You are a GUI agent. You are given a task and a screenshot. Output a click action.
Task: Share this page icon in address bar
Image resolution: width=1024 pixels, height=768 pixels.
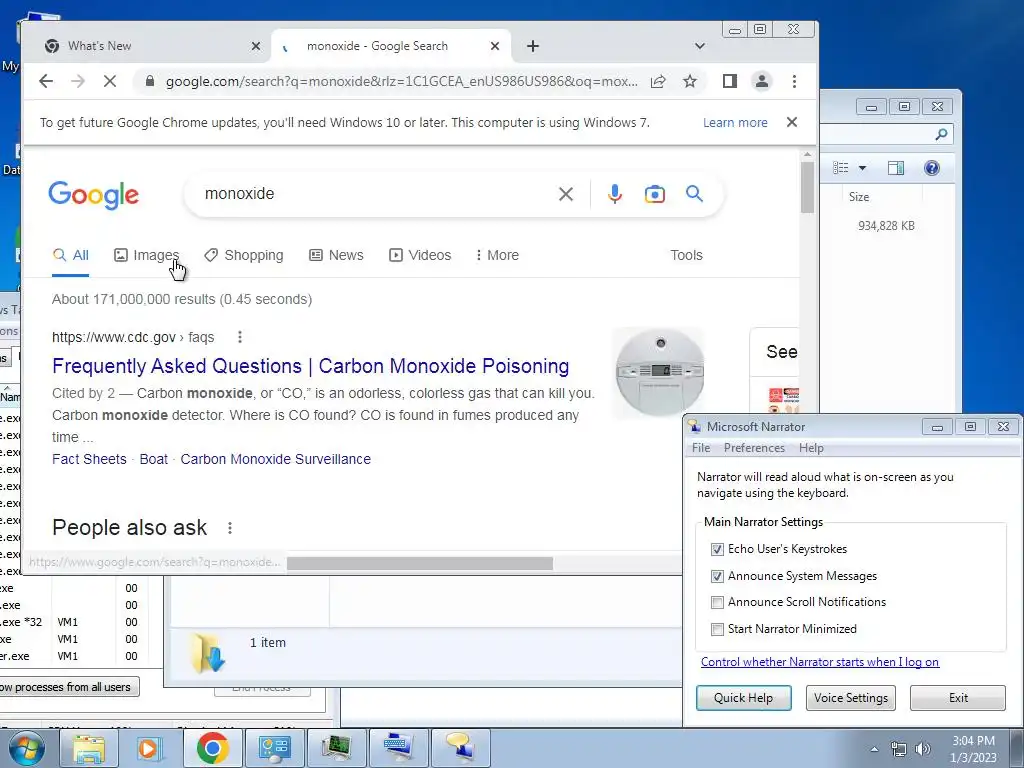658,81
